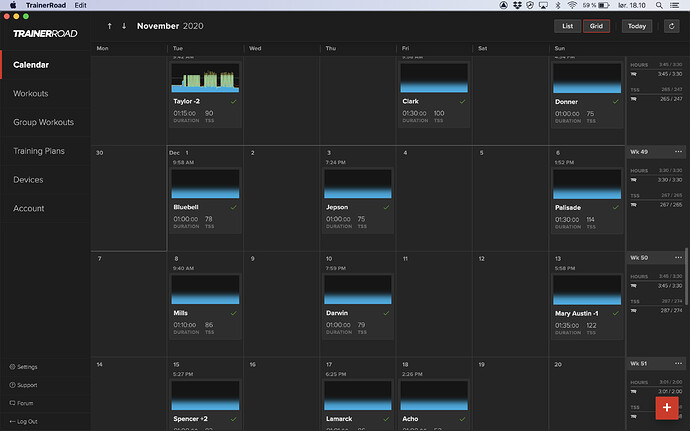690x431 pixels.
Task: Add a new item with red plus button
Action: tap(667, 408)
